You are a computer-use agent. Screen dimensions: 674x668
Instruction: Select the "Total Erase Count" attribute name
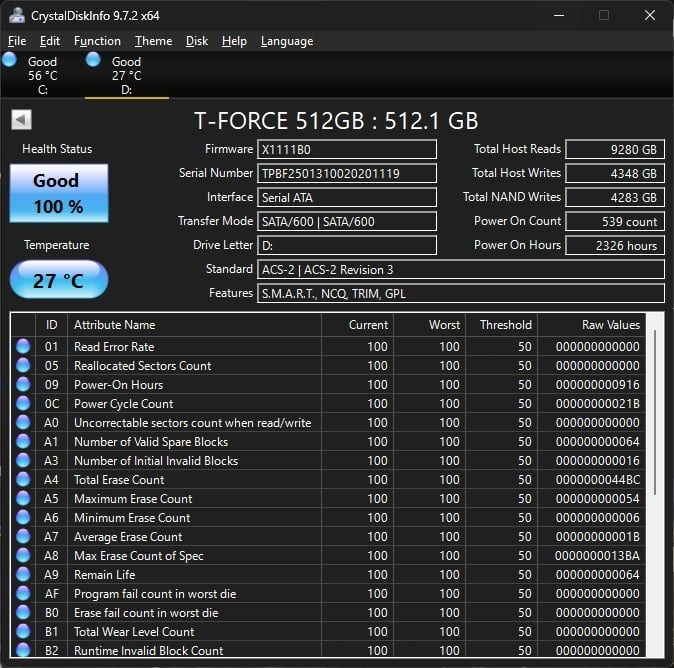point(119,480)
